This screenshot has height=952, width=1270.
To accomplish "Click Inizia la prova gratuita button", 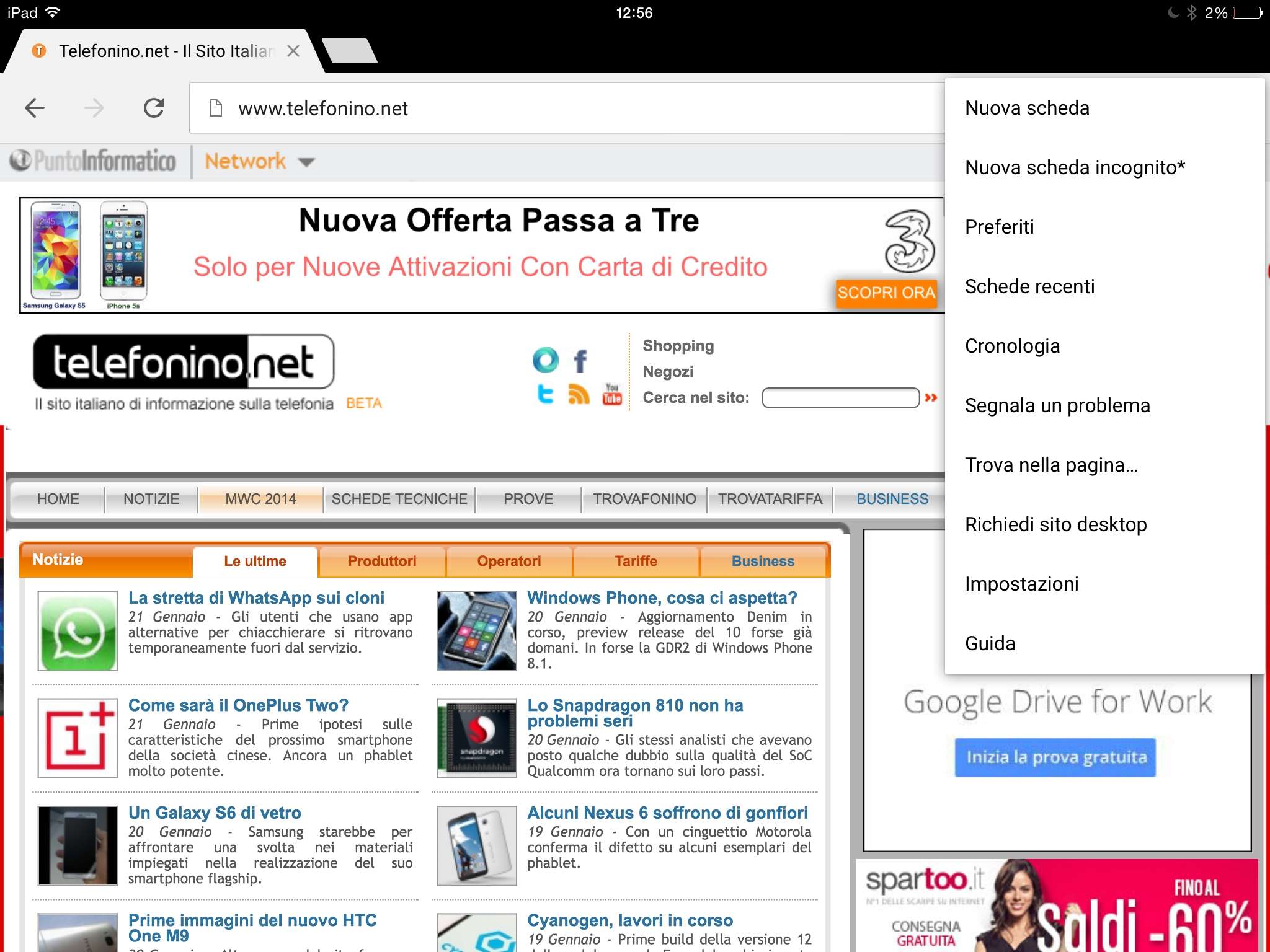I will [1055, 757].
